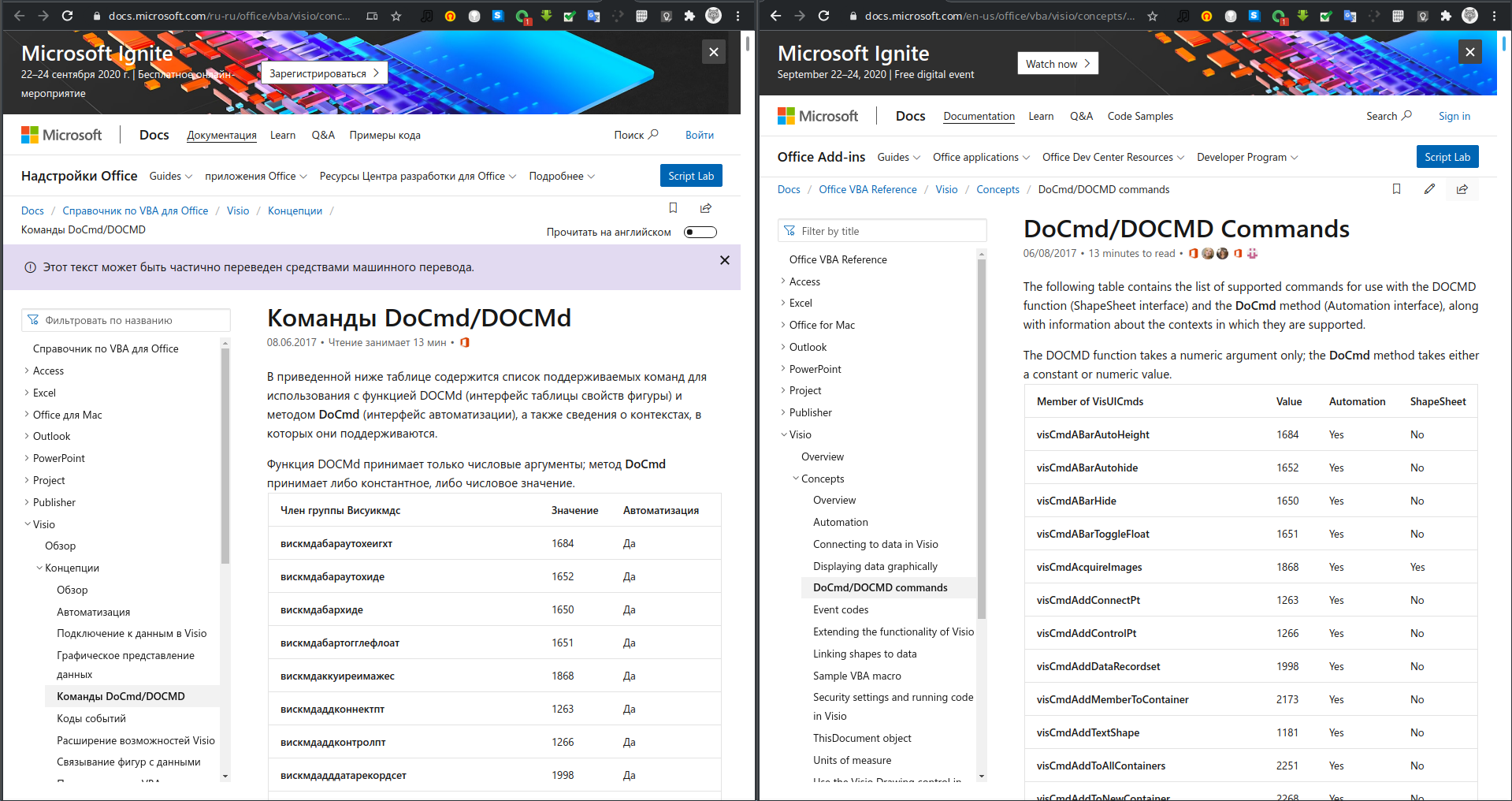Open Learn on the Russian page
1512x801 pixels.
282,135
